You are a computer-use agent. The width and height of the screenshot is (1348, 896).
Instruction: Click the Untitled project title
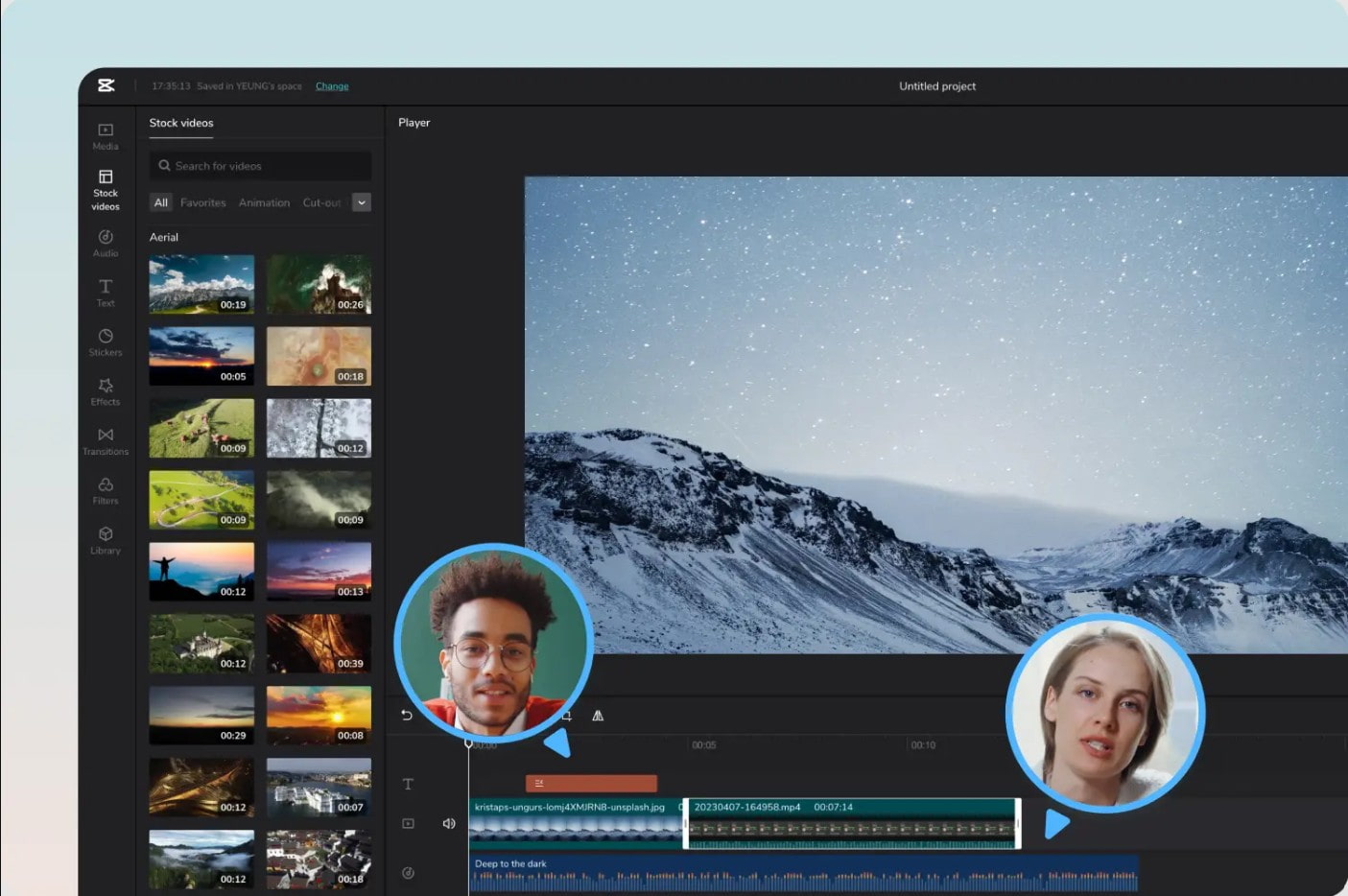937,86
